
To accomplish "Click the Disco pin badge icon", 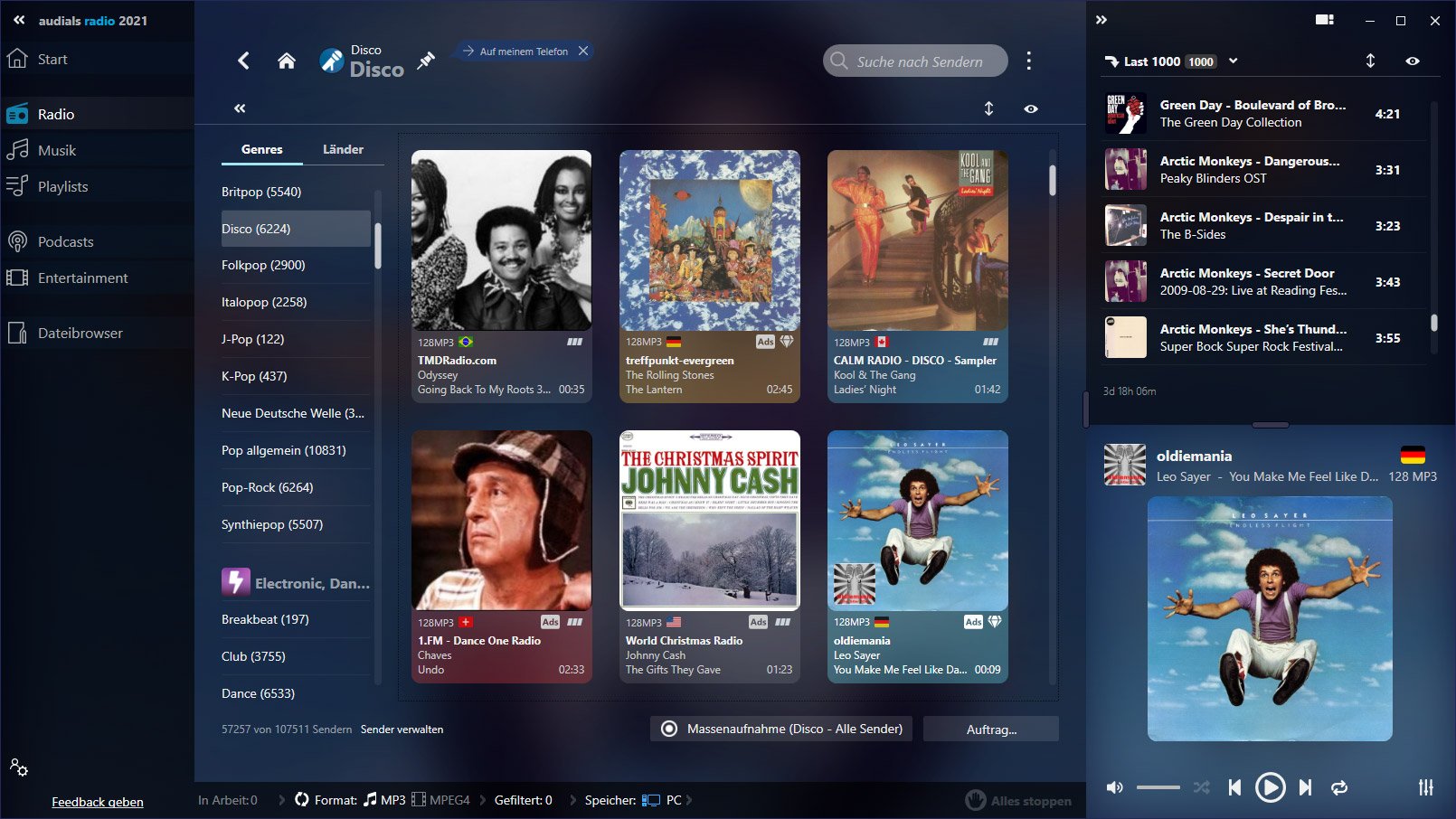I will pos(332,61).
